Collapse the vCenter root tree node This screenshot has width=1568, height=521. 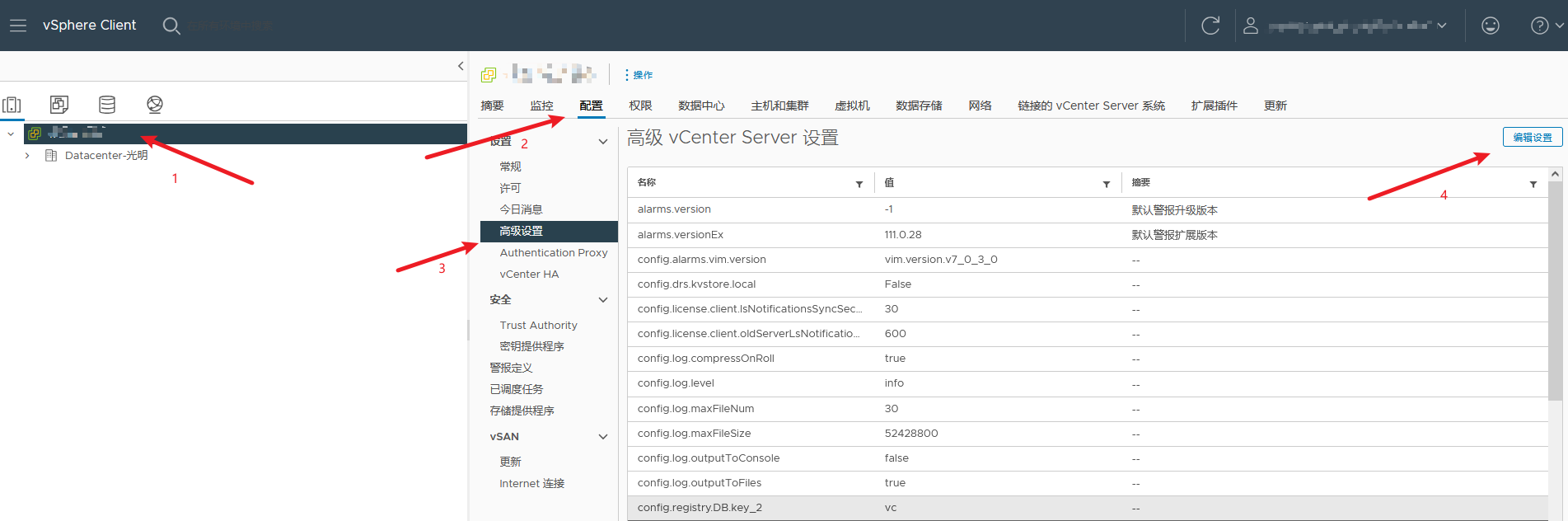pos(11,134)
